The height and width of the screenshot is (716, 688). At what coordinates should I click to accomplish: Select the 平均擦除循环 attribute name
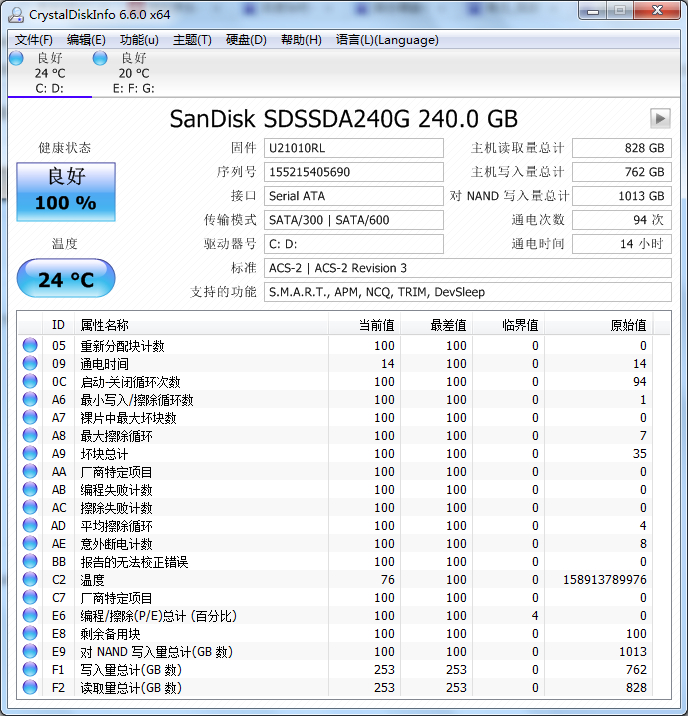click(116, 526)
